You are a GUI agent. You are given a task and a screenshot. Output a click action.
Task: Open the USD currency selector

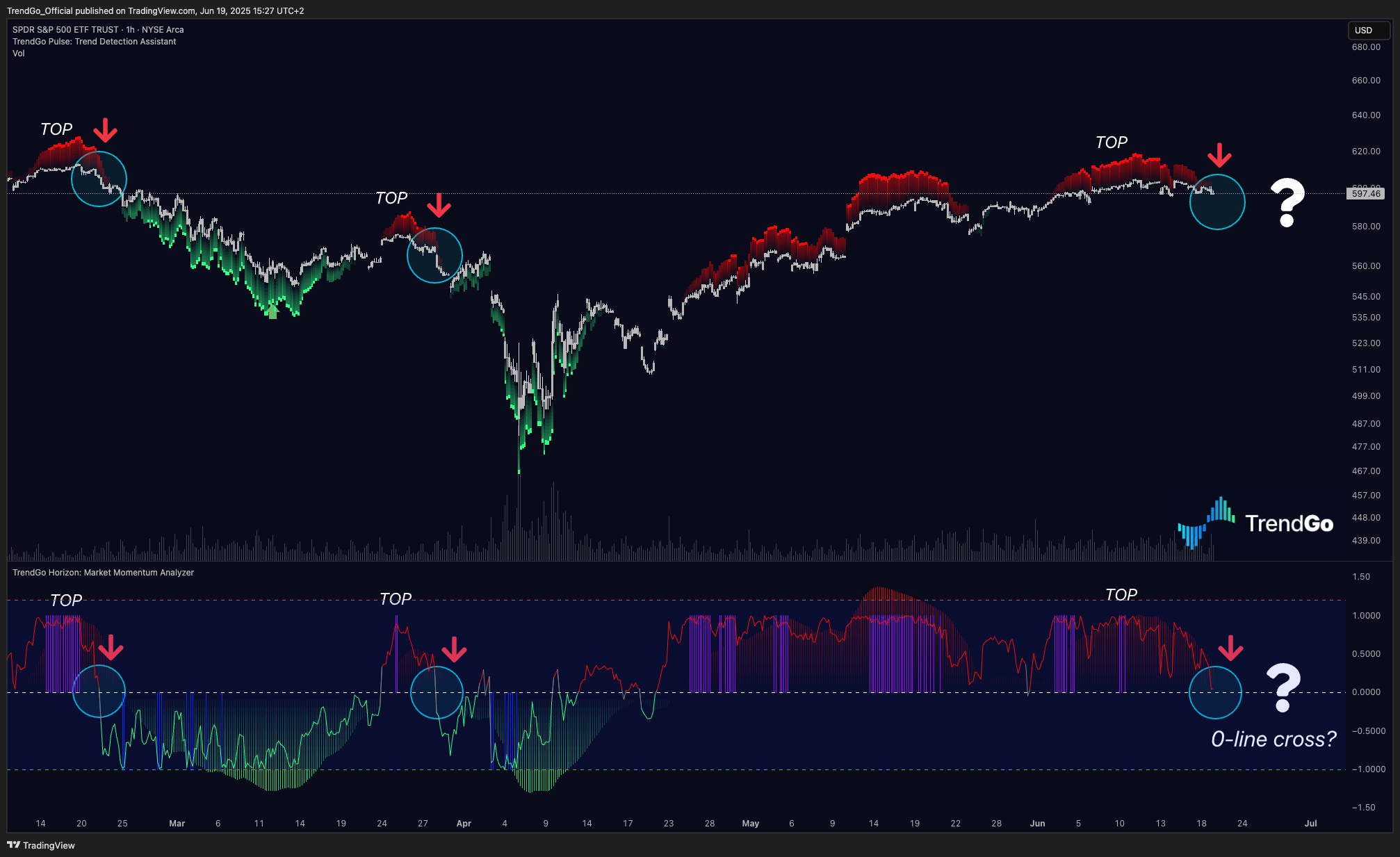click(1367, 31)
